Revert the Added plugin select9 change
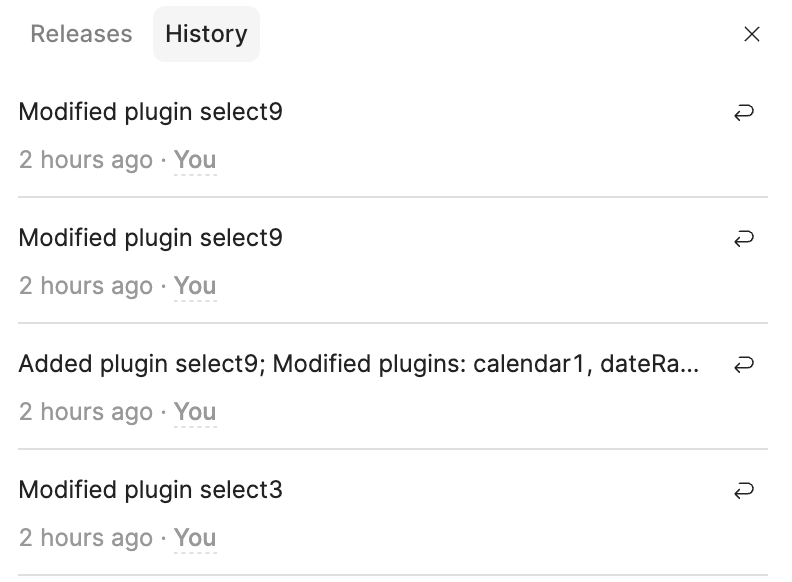 click(x=743, y=365)
